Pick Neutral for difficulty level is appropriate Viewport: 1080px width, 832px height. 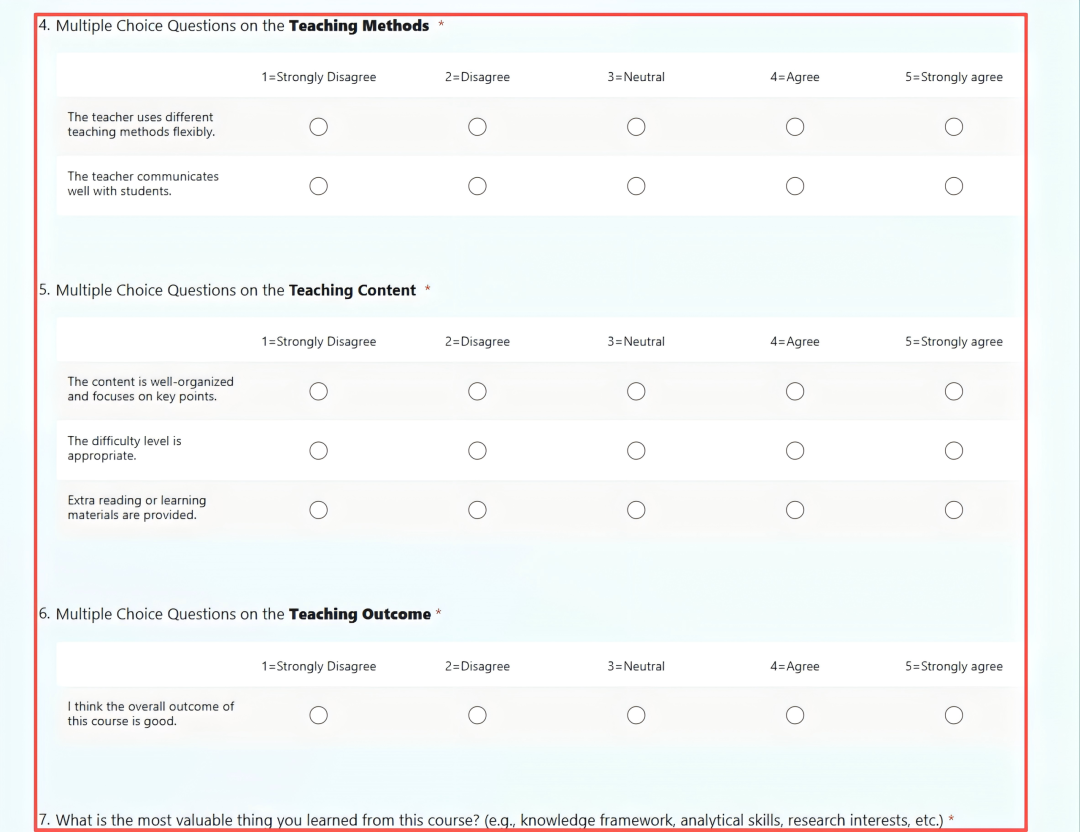click(636, 451)
